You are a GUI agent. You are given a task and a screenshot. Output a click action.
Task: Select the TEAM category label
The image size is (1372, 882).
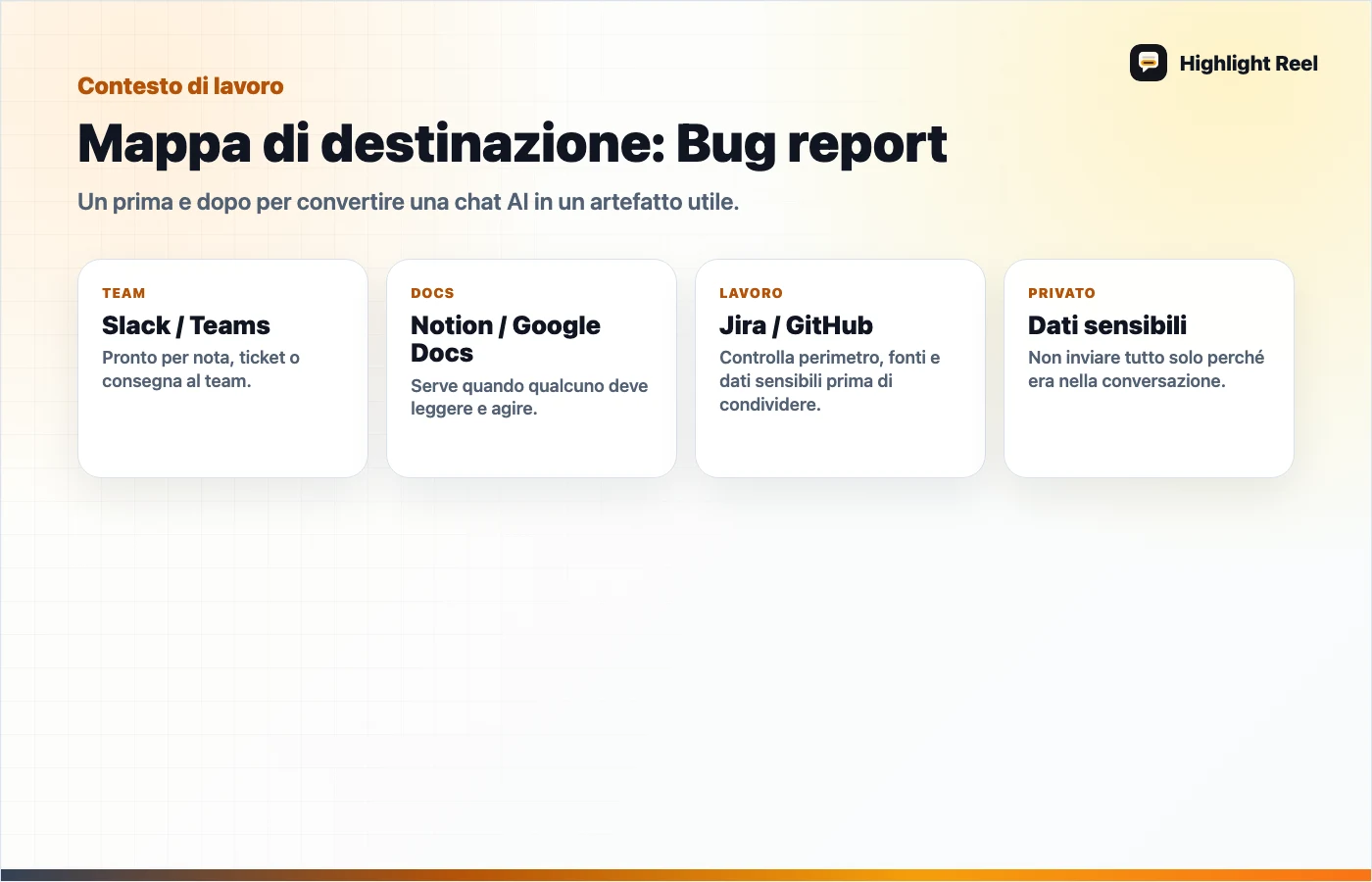pos(123,293)
